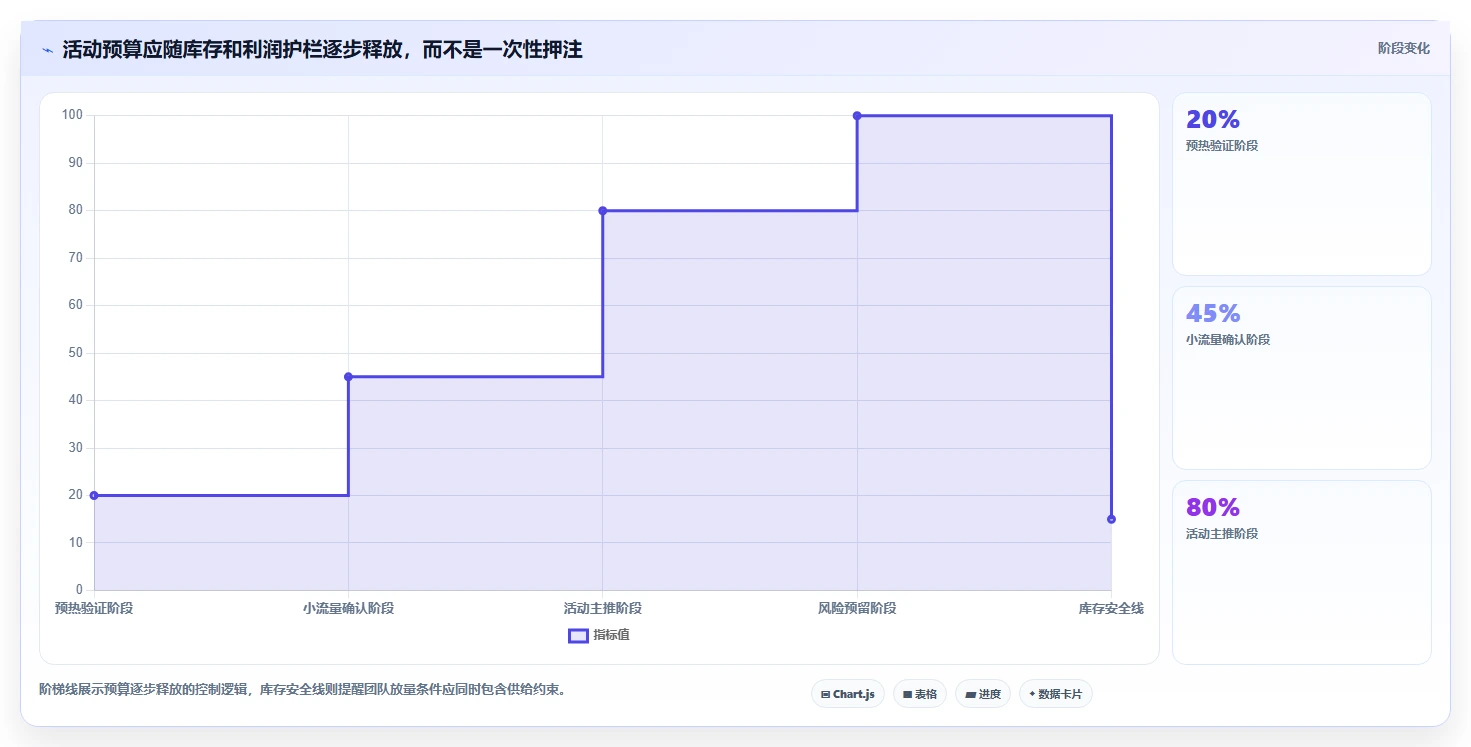Click the y-axis value 0

point(80,590)
